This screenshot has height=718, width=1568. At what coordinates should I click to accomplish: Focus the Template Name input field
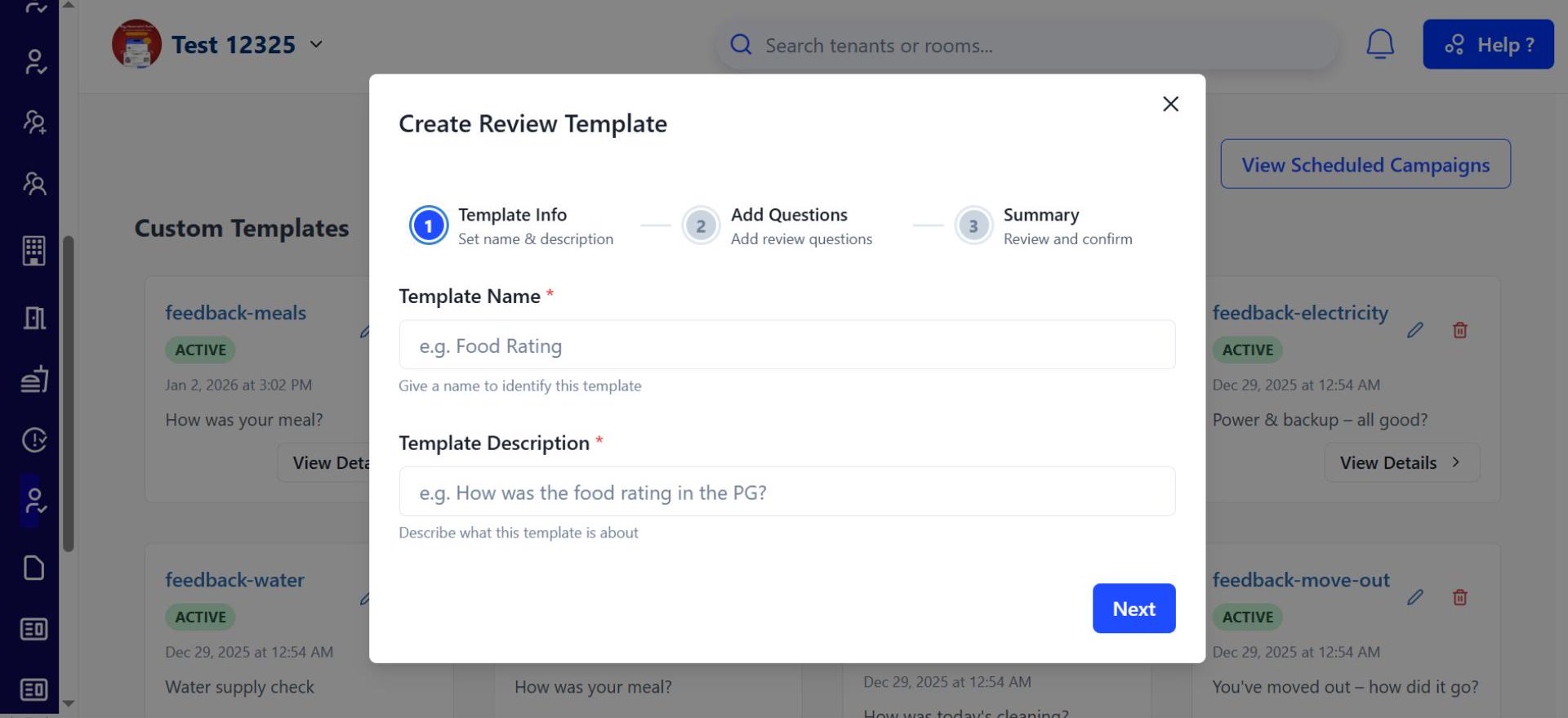point(786,346)
